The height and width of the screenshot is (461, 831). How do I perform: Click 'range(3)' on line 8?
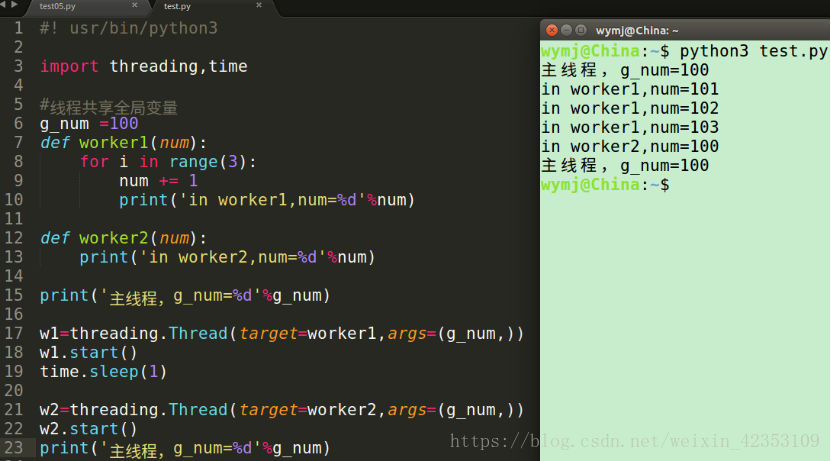[x=208, y=162]
